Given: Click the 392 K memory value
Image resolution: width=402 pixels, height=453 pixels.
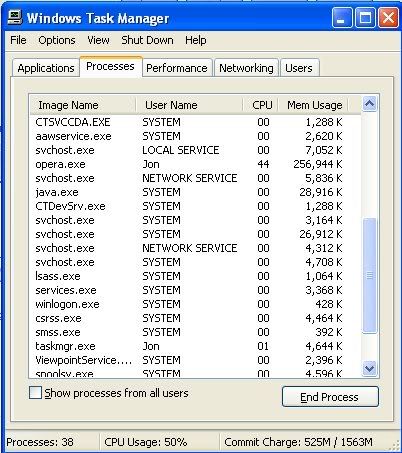Looking at the screenshot, I should point(329,332).
